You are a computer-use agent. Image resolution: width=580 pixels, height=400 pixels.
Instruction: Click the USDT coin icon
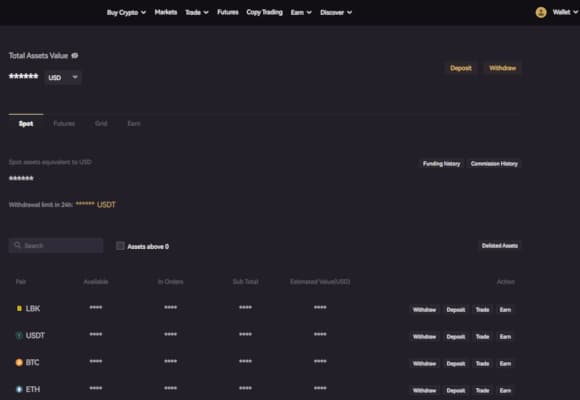tap(19, 335)
